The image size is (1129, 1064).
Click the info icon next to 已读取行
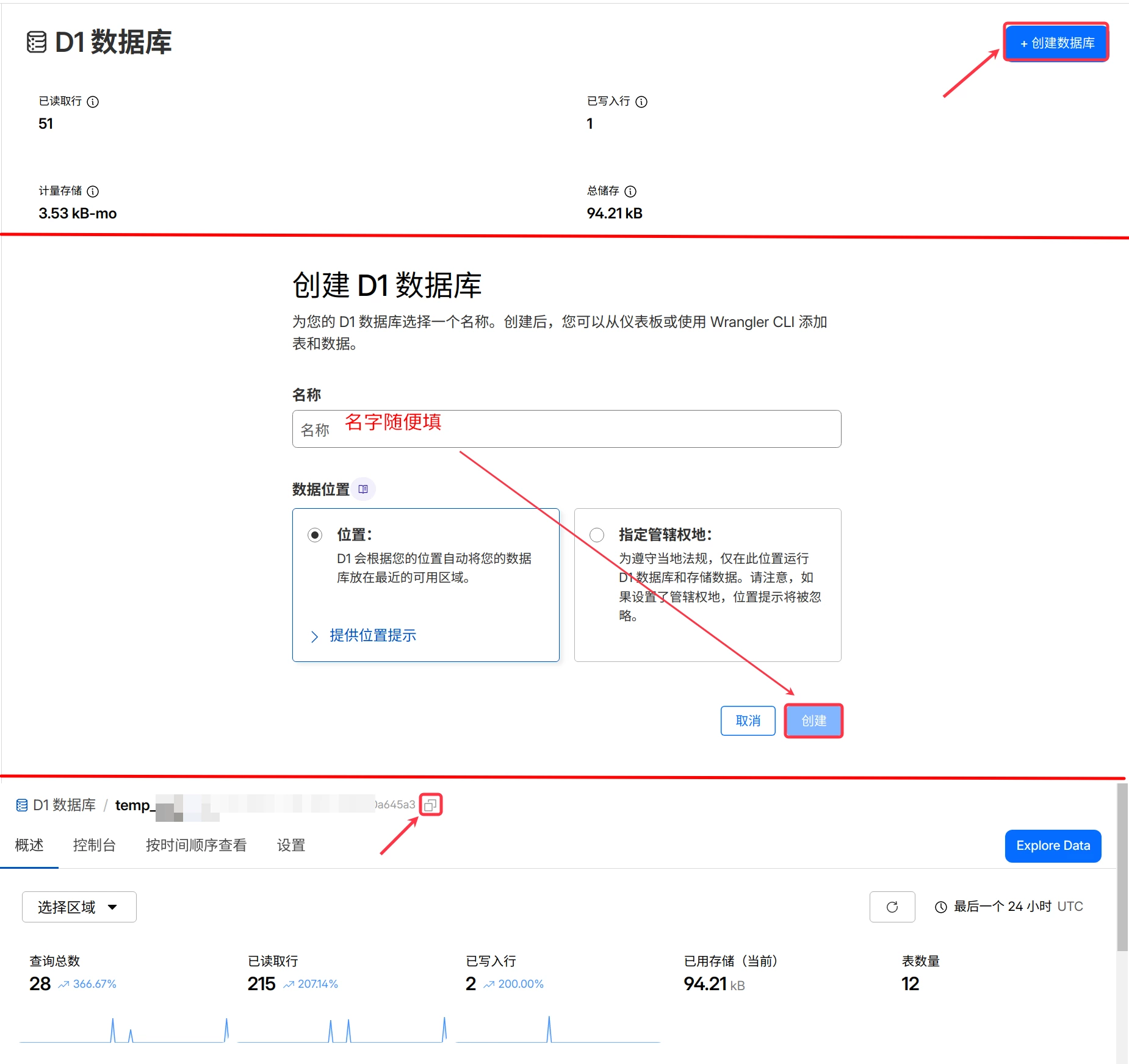pos(93,102)
